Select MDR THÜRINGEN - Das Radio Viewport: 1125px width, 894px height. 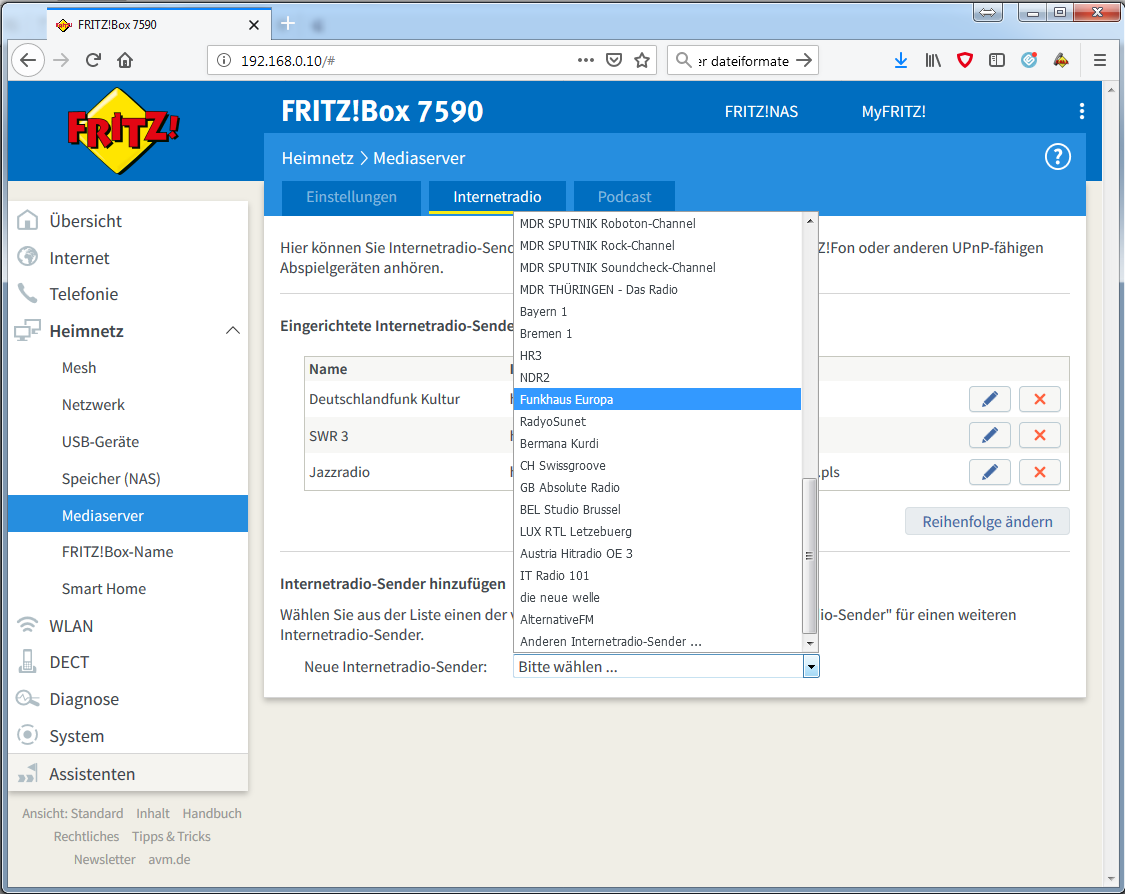click(x=657, y=289)
